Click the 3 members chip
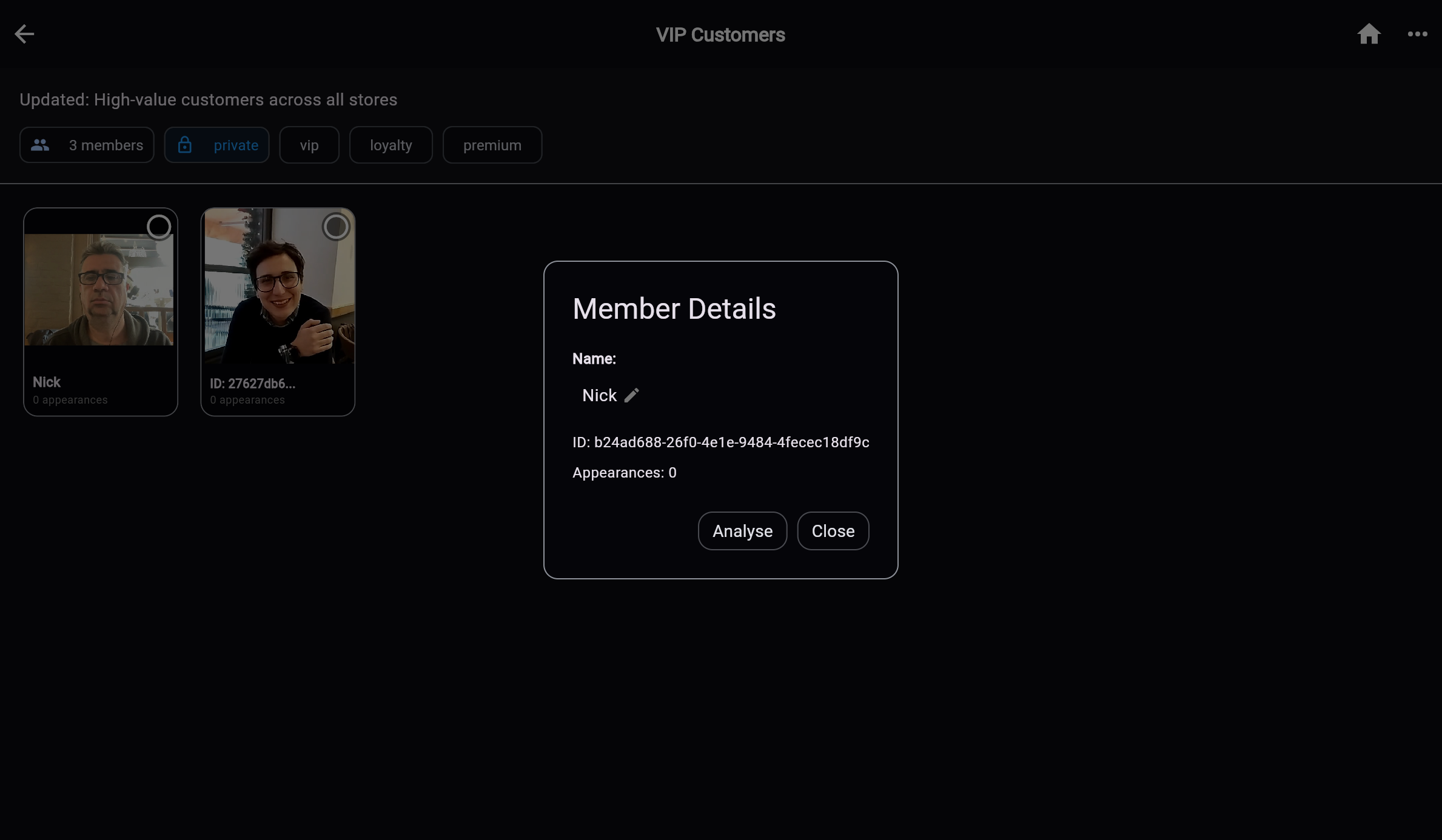 86,145
